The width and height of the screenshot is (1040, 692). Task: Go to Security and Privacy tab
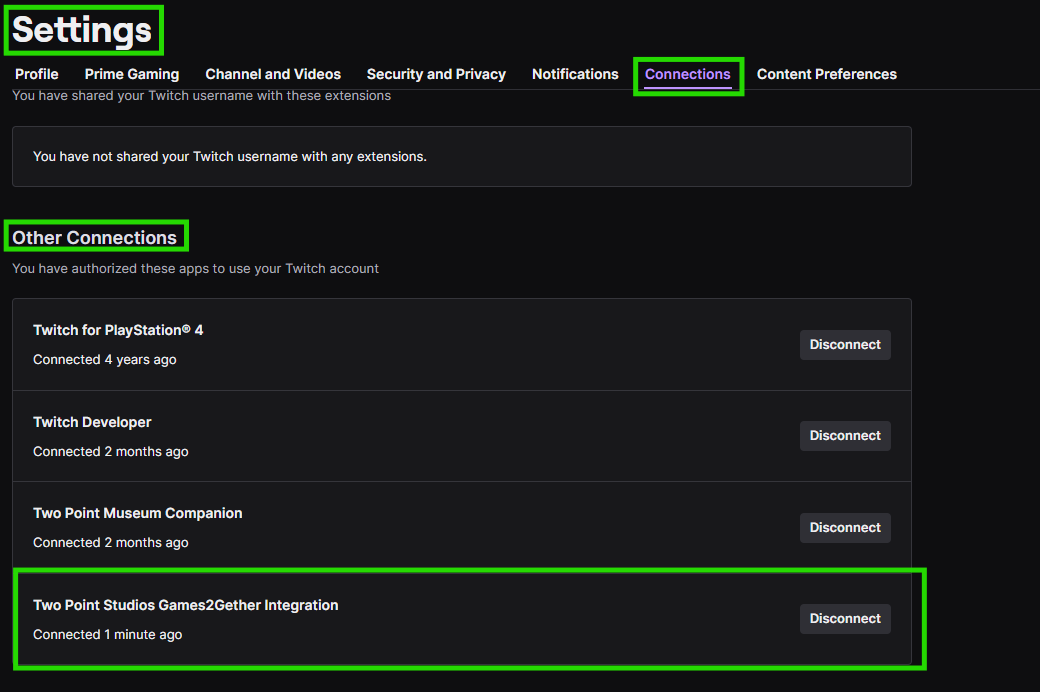pos(436,74)
